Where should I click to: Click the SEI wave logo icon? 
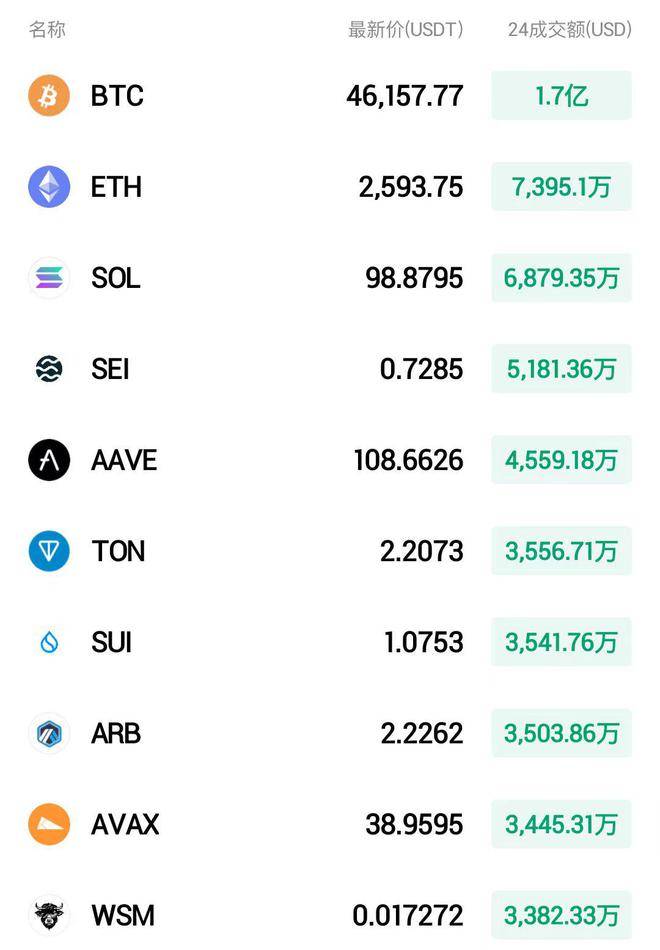[49, 369]
